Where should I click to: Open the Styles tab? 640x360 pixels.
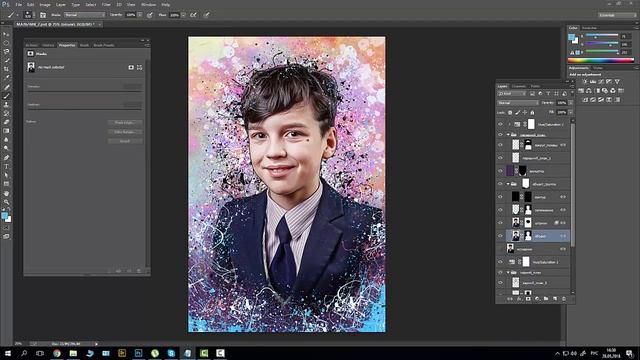click(598, 68)
